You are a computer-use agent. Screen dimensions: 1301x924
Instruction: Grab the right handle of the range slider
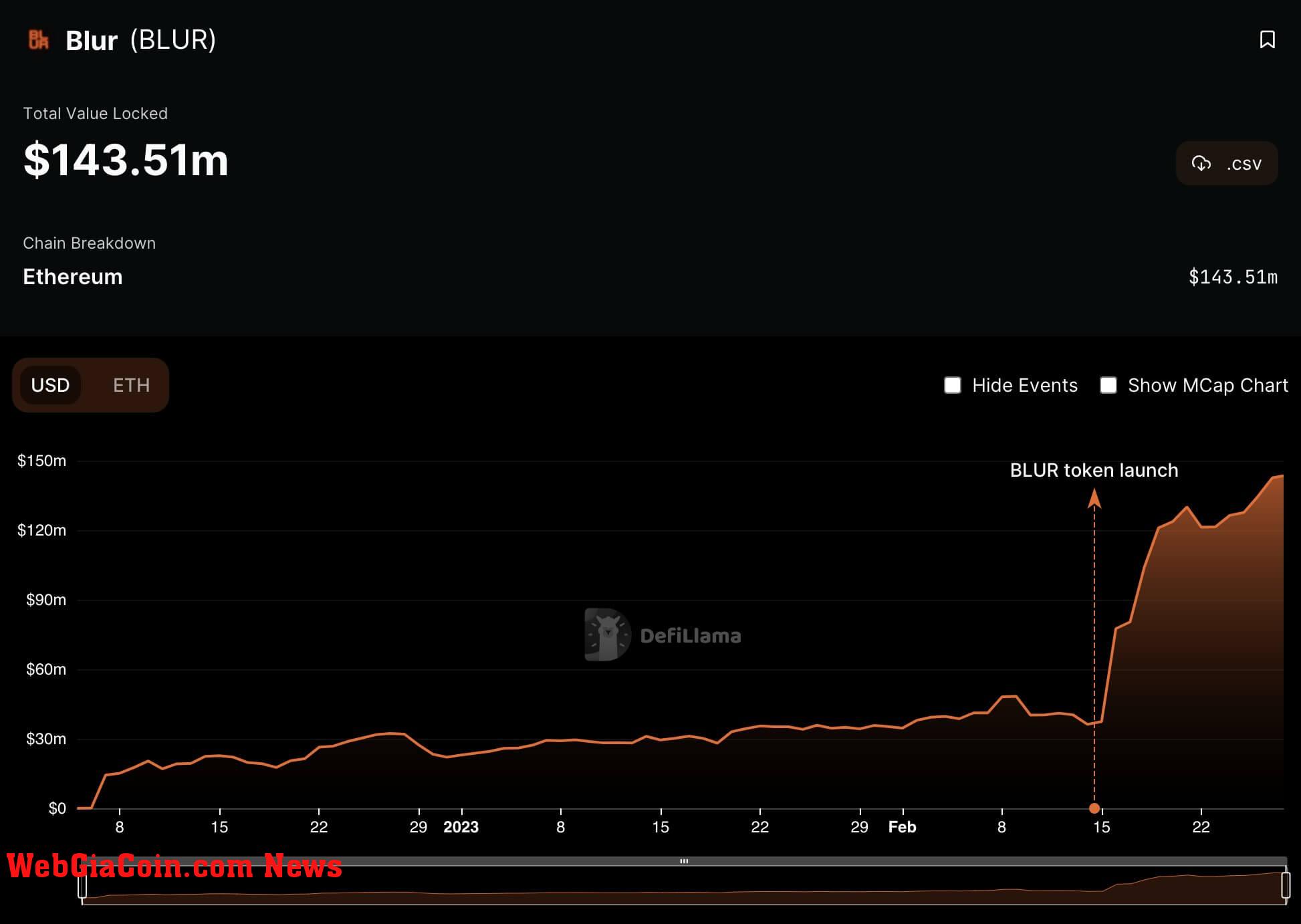click(1286, 885)
